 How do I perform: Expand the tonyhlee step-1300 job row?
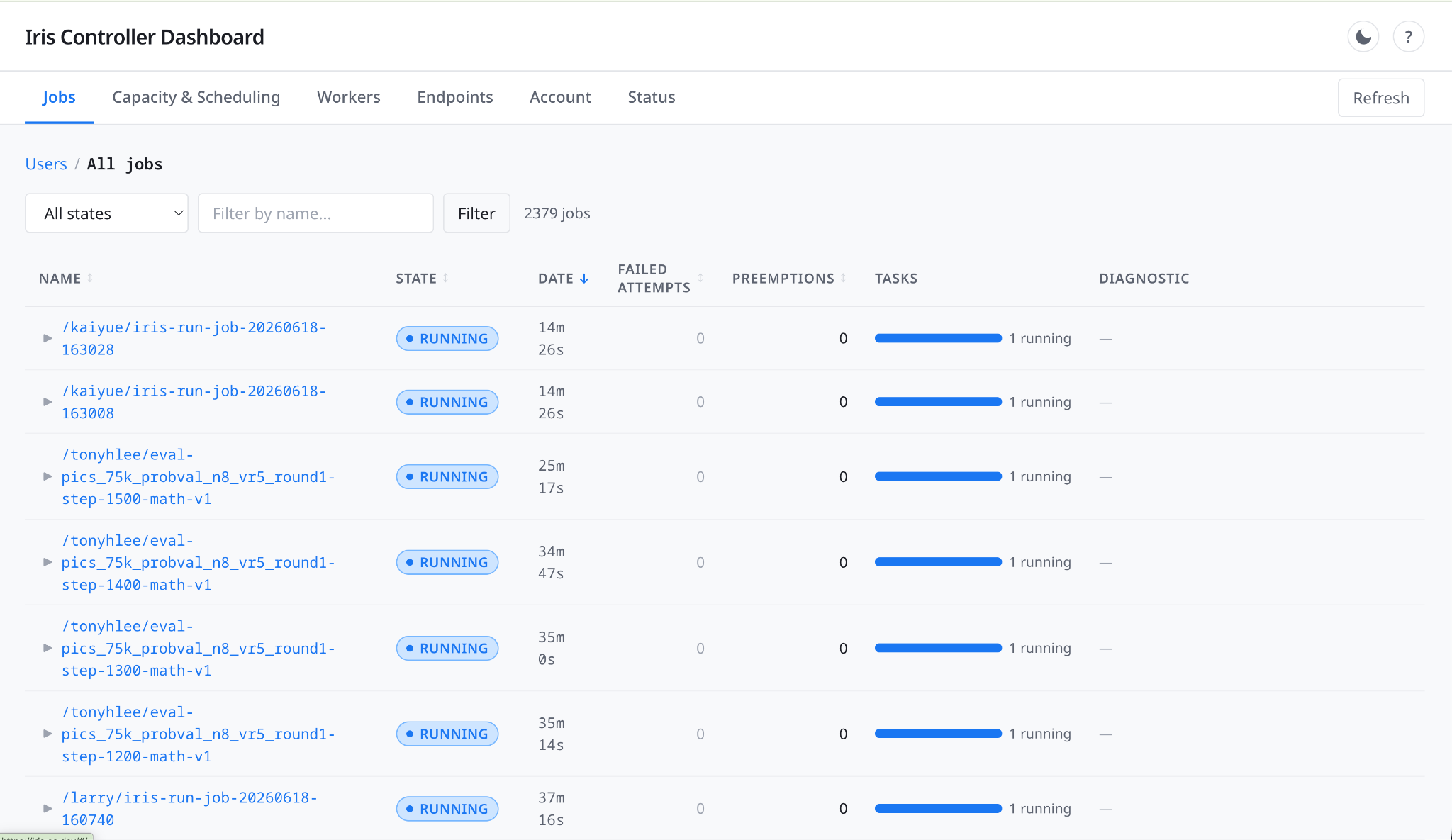coord(48,648)
